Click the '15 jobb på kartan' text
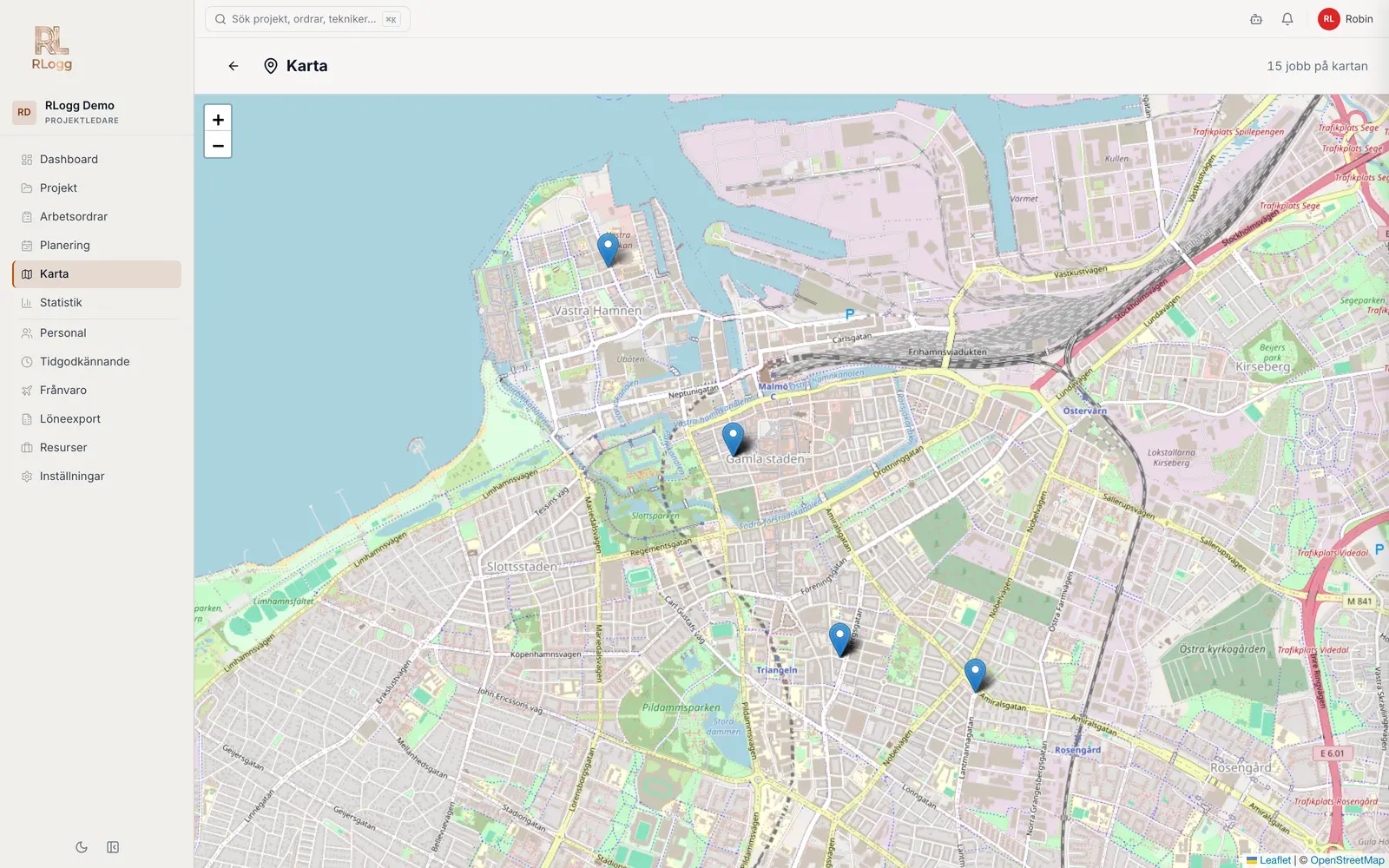 [x=1317, y=66]
